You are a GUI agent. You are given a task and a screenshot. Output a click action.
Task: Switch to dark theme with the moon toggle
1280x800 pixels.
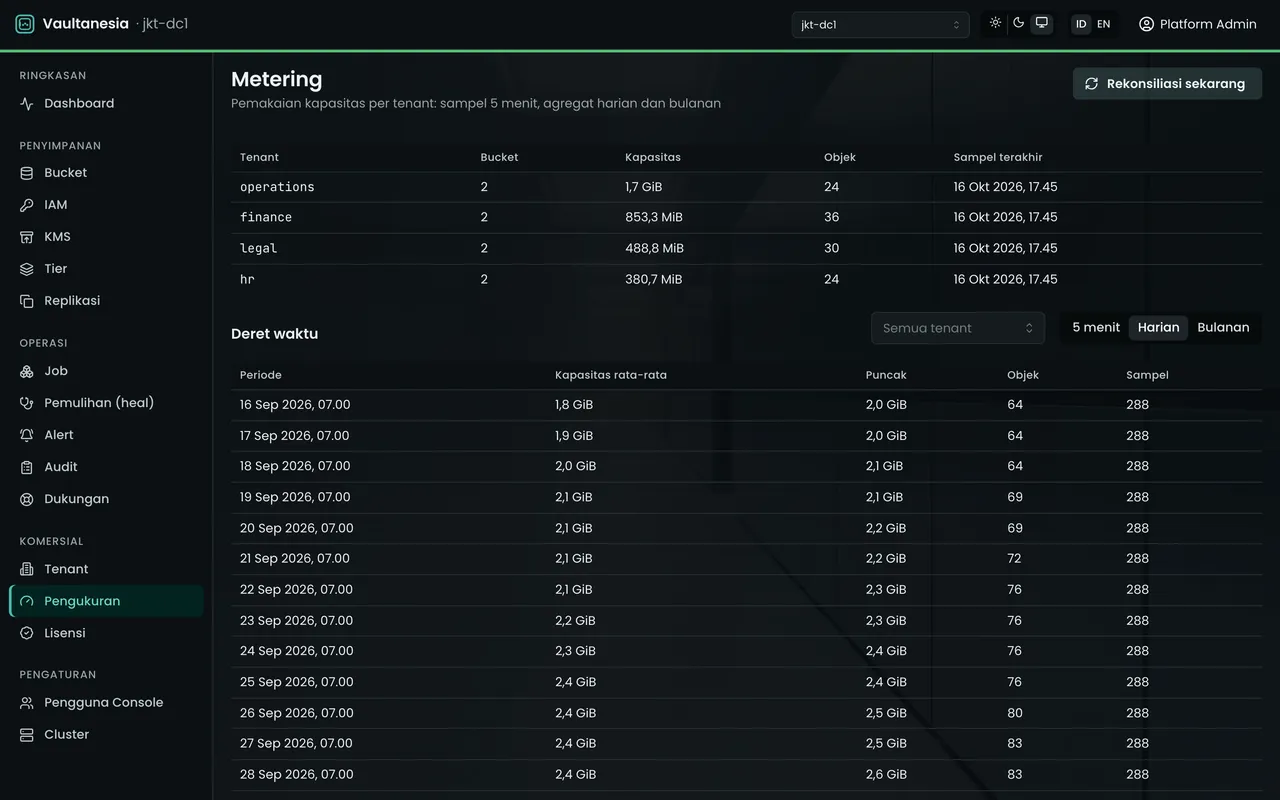1018,23
